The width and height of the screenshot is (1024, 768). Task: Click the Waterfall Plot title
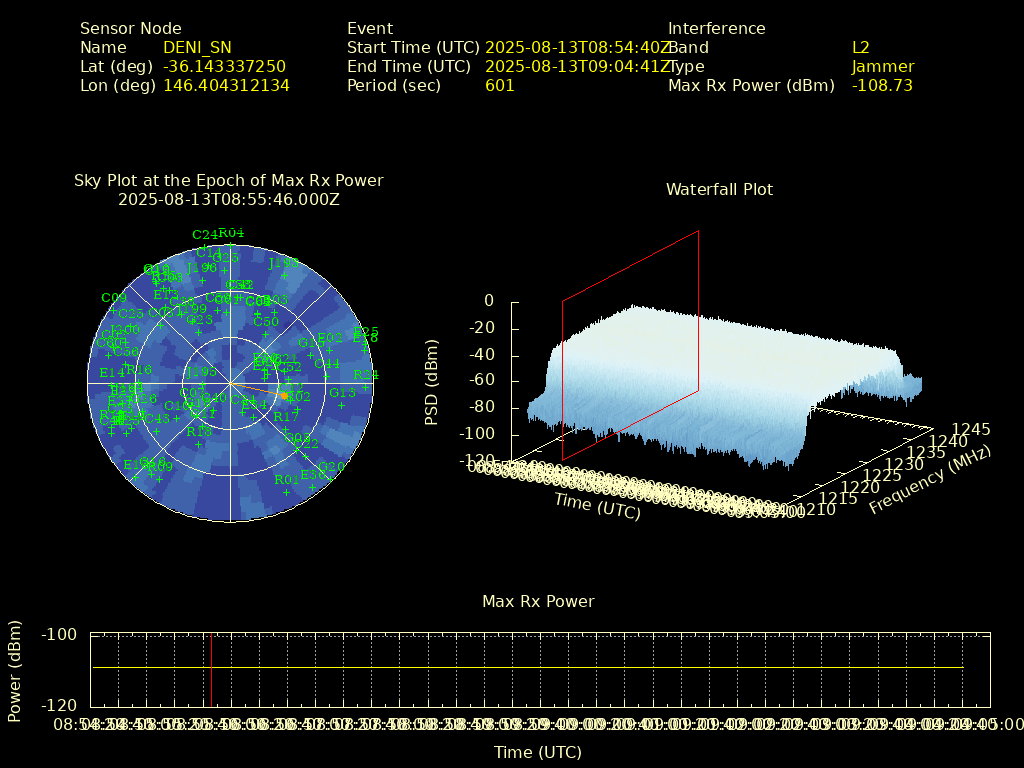(x=719, y=189)
